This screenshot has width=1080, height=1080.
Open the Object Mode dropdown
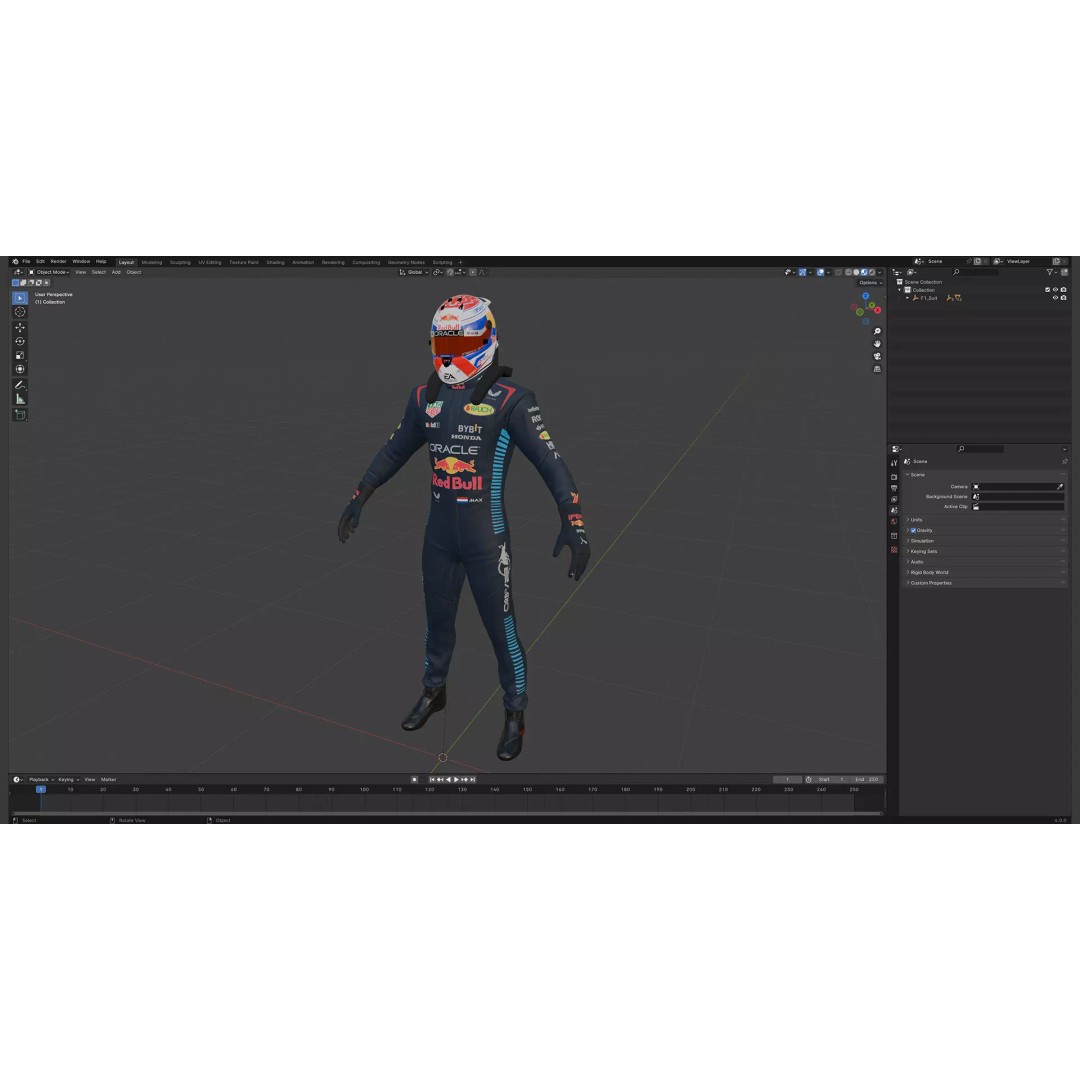pos(48,272)
